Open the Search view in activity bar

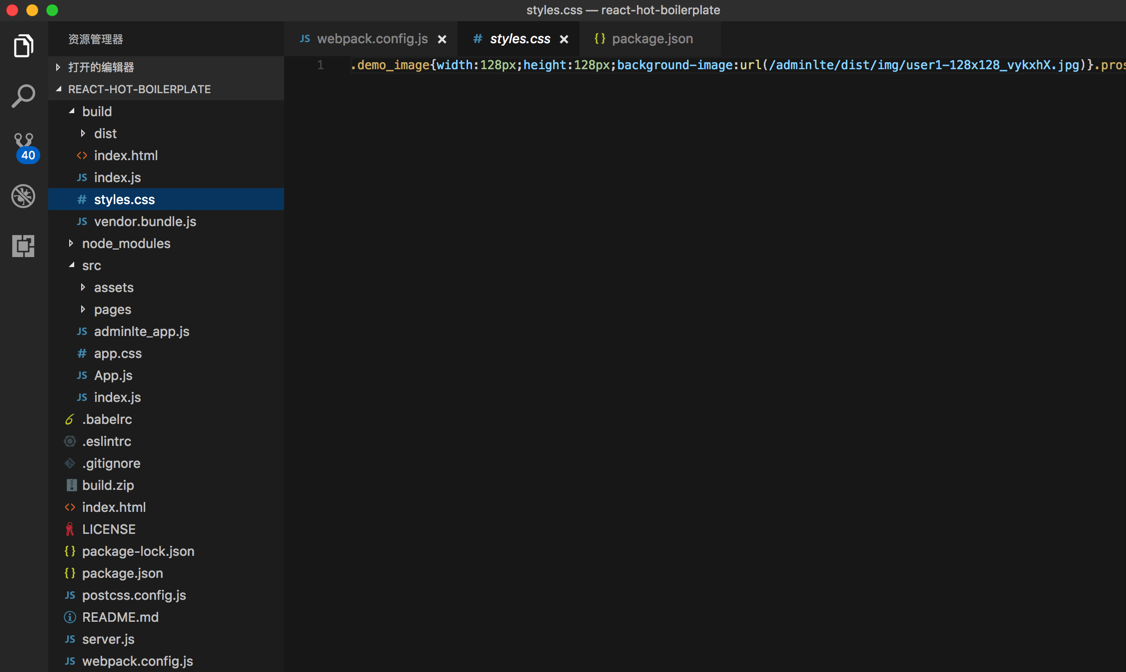23,95
